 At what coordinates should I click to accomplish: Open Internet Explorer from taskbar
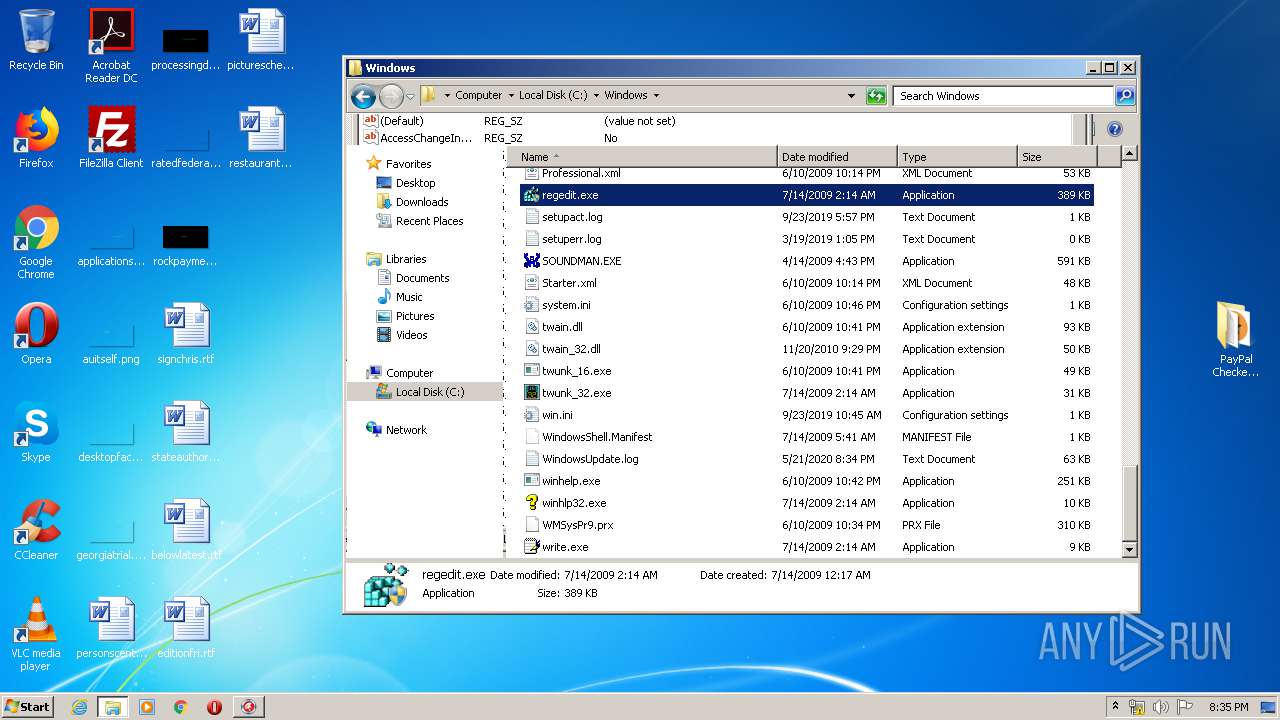pyautogui.click(x=79, y=707)
